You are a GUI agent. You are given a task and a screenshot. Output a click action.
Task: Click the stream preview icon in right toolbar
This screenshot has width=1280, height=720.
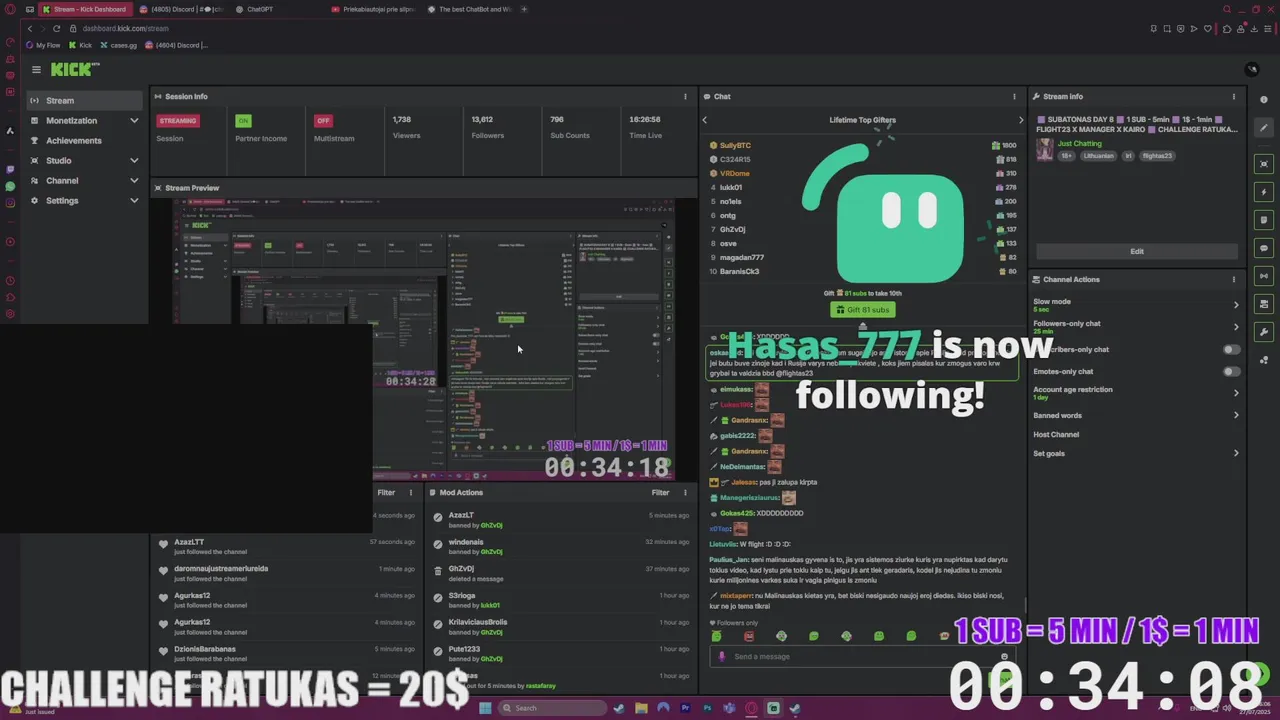[1264, 164]
